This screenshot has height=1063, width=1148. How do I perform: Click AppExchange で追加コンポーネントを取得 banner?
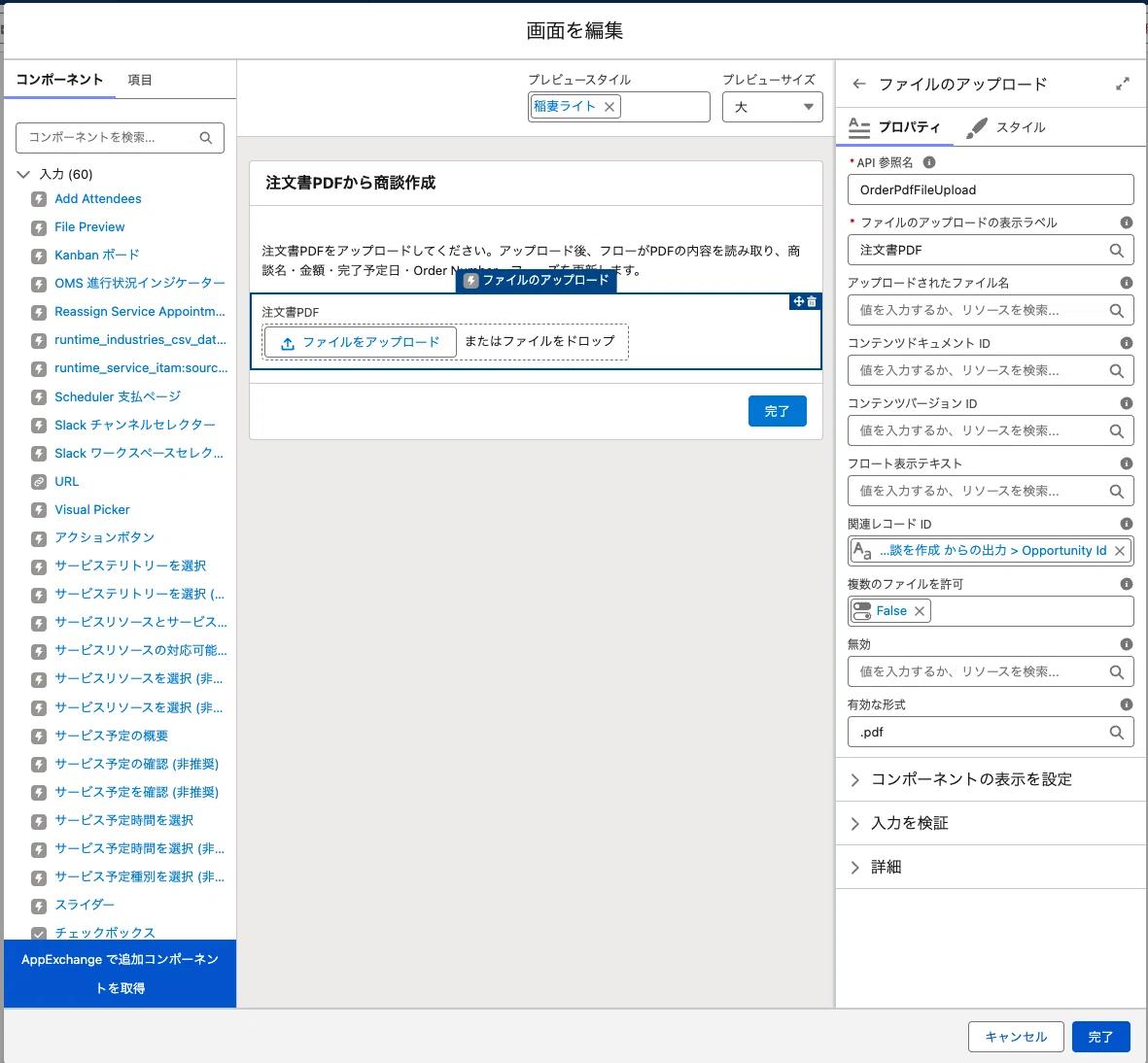[x=121, y=974]
